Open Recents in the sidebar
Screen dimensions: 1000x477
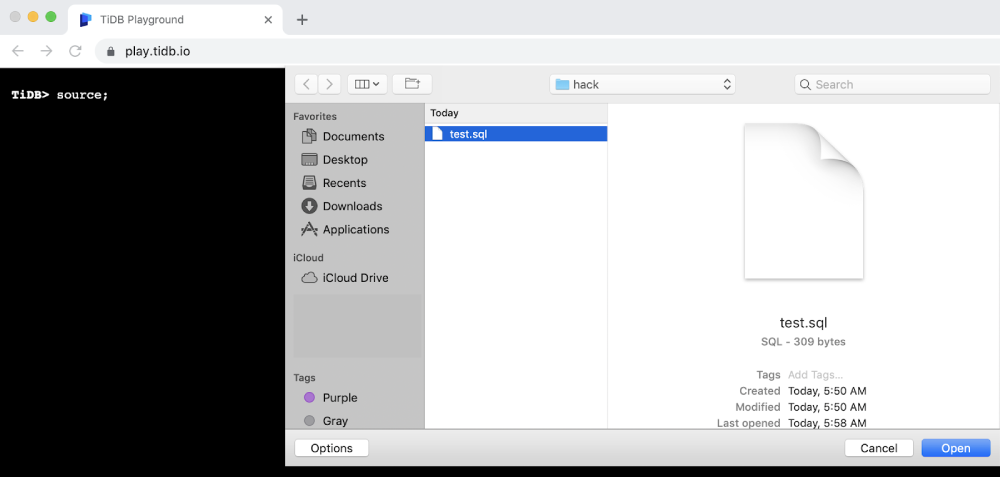pos(344,183)
